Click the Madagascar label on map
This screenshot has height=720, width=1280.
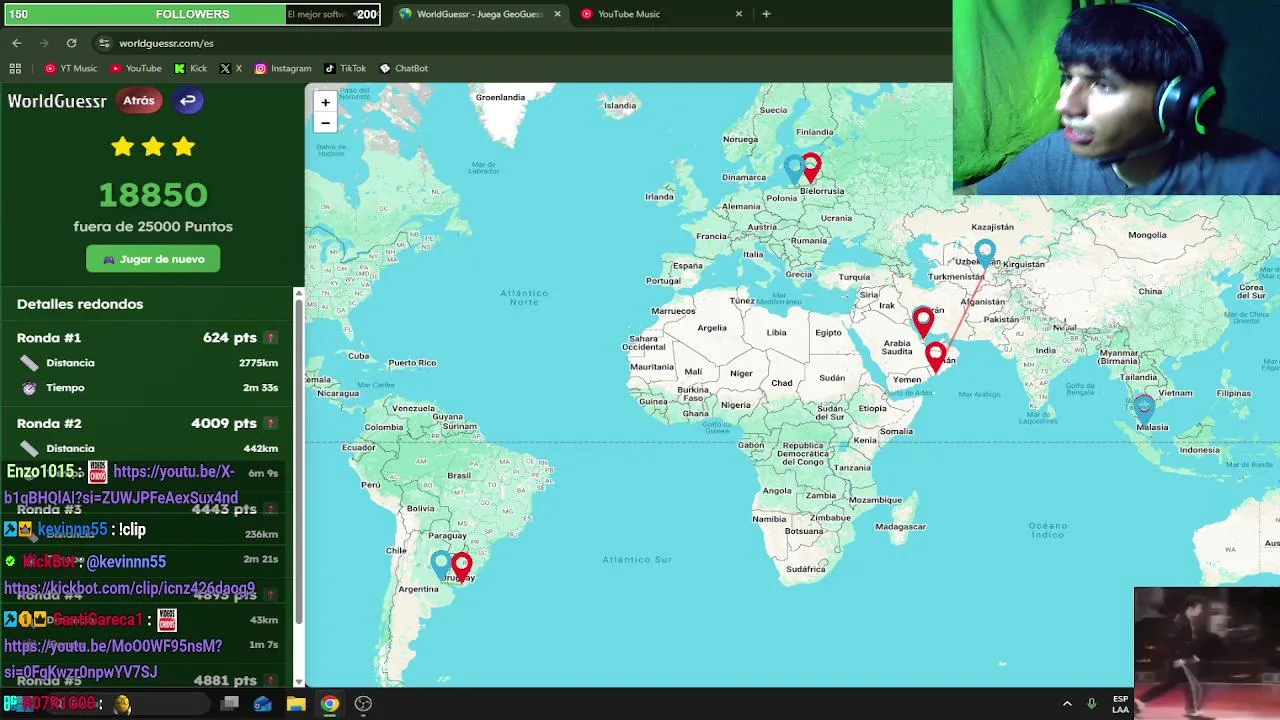(x=900, y=526)
